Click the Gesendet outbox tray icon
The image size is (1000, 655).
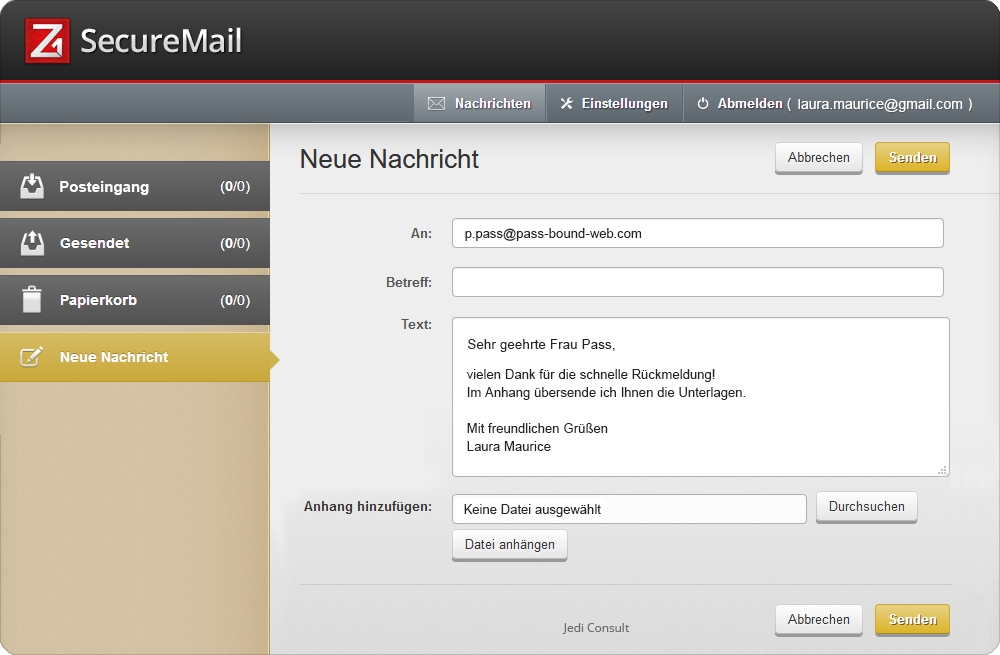click(32, 243)
